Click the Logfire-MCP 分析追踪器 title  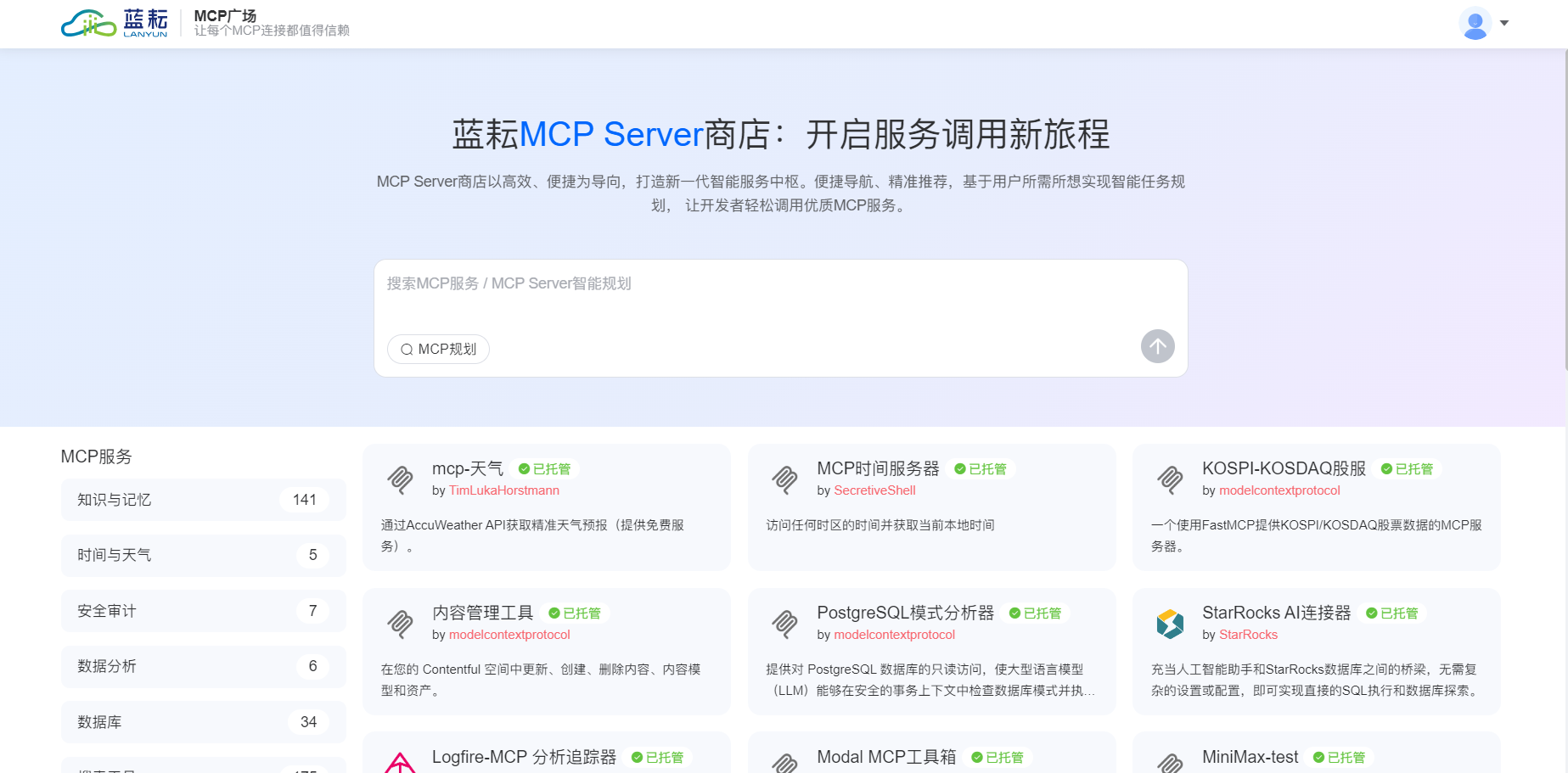[524, 757]
